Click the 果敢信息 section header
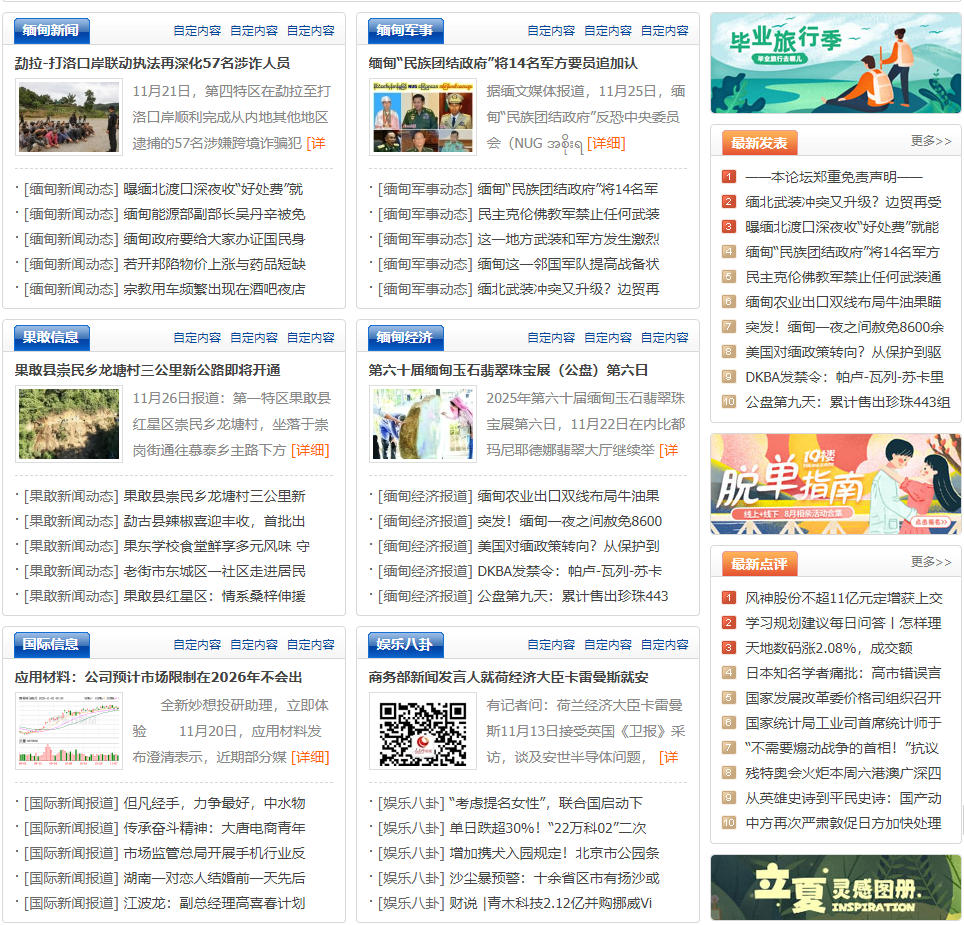 (x=51, y=337)
